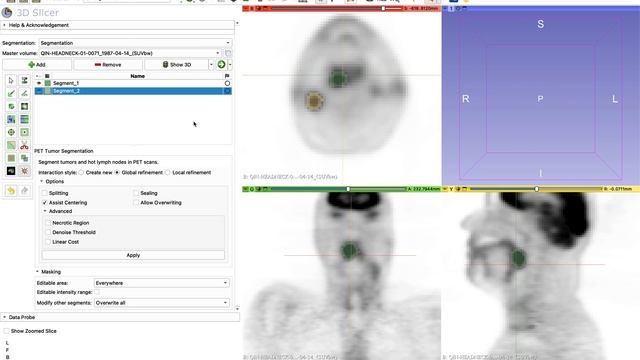
Task: Select the Mask volume effect tool
Action: [11, 171]
